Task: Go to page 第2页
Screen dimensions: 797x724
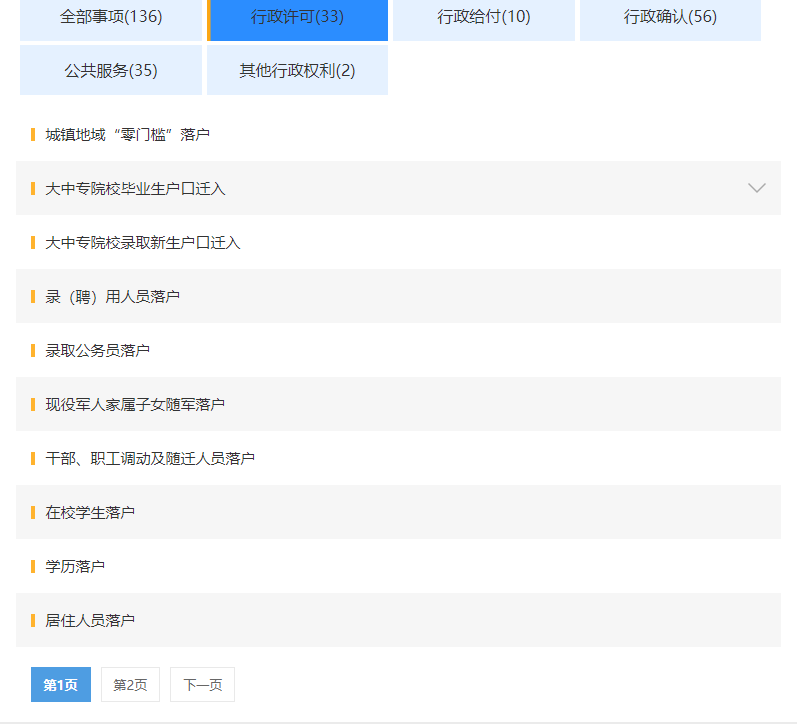Action: 130,684
